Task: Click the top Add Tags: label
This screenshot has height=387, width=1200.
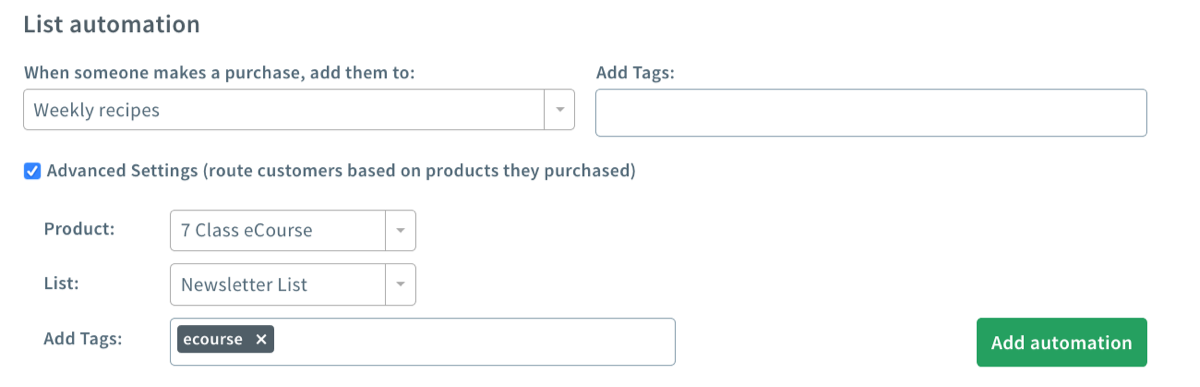Action: [636, 73]
